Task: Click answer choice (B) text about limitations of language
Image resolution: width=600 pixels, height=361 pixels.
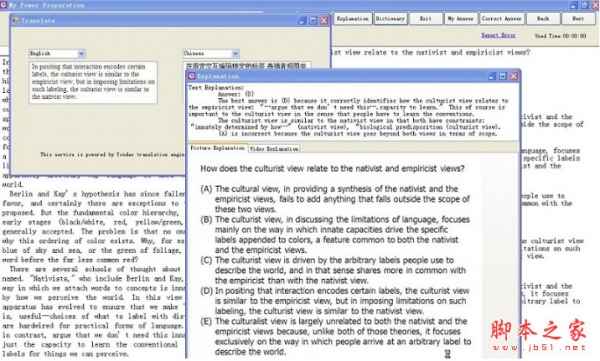Action: tap(335, 235)
